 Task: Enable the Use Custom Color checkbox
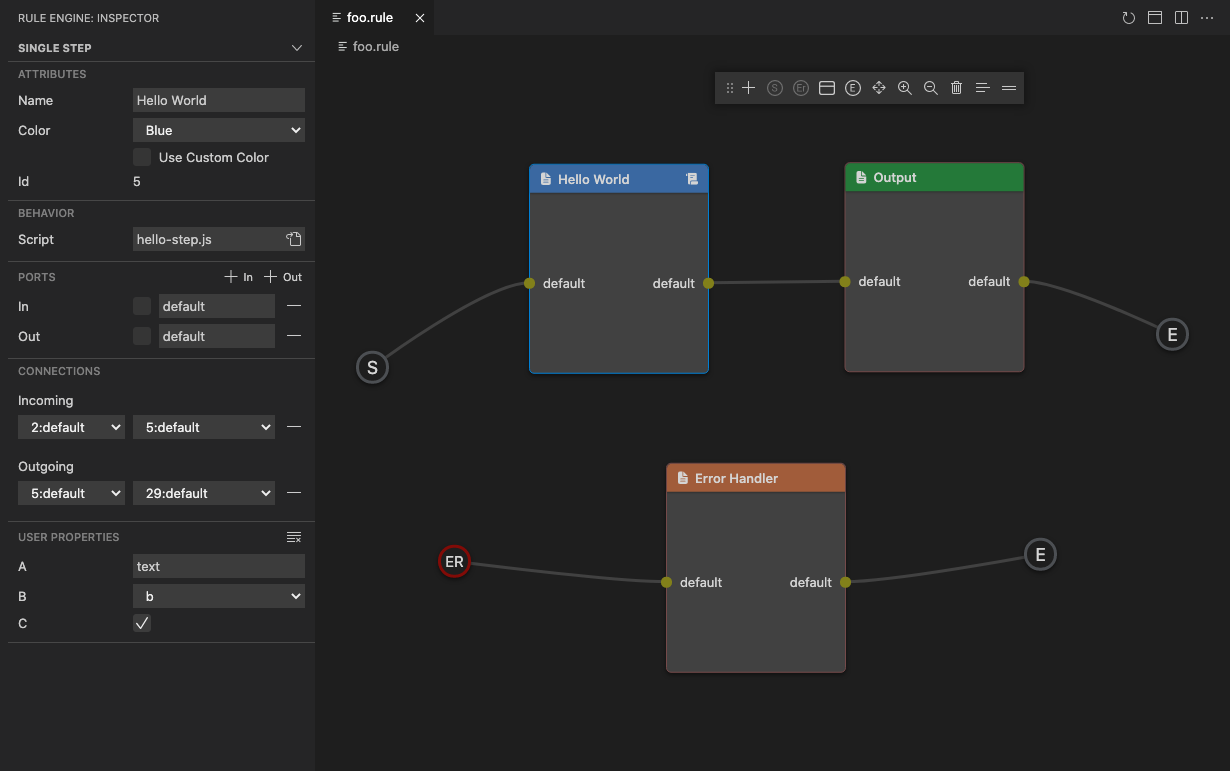[x=142, y=157]
